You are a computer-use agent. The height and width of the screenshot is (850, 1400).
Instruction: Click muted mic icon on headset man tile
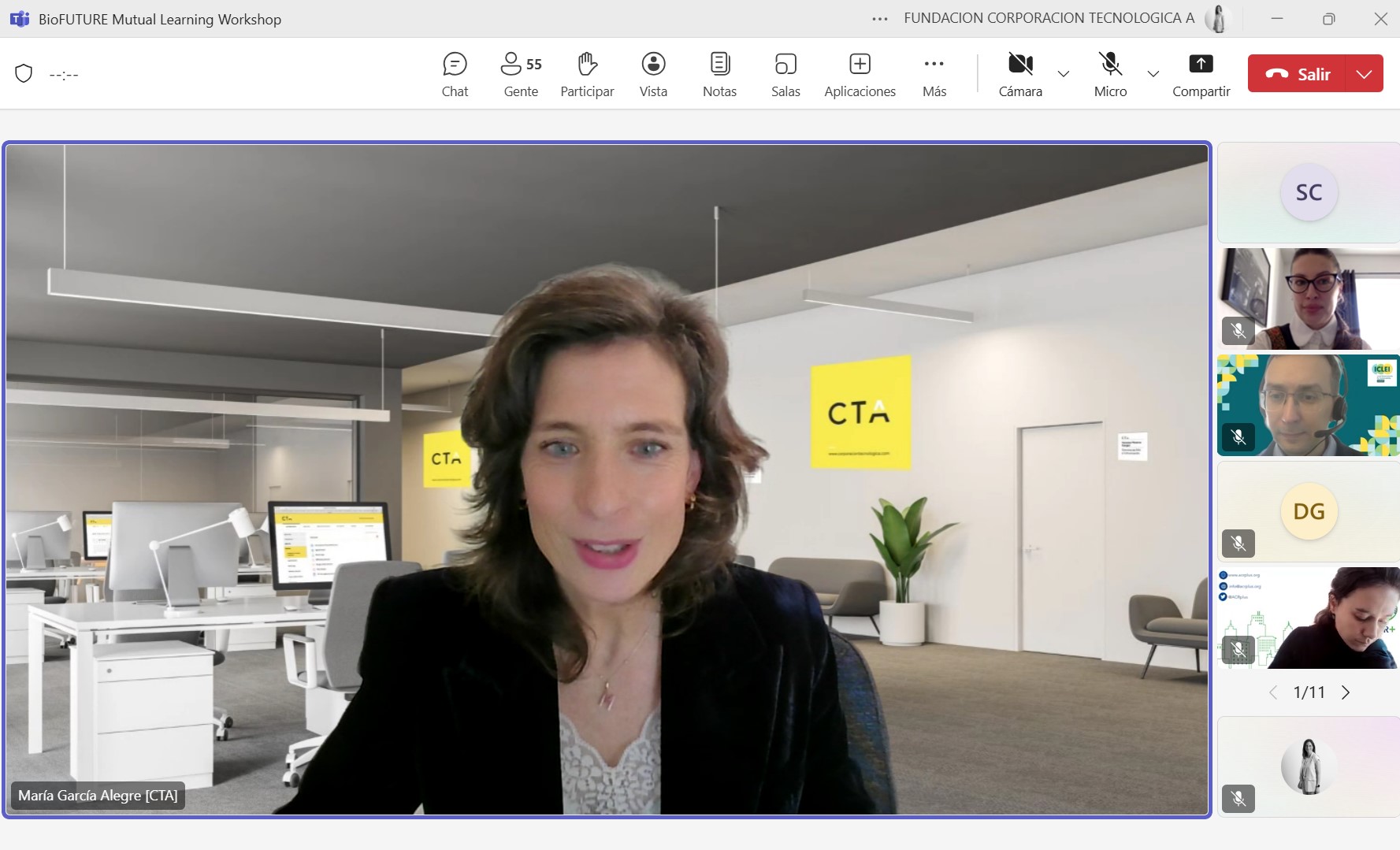pos(1238,437)
